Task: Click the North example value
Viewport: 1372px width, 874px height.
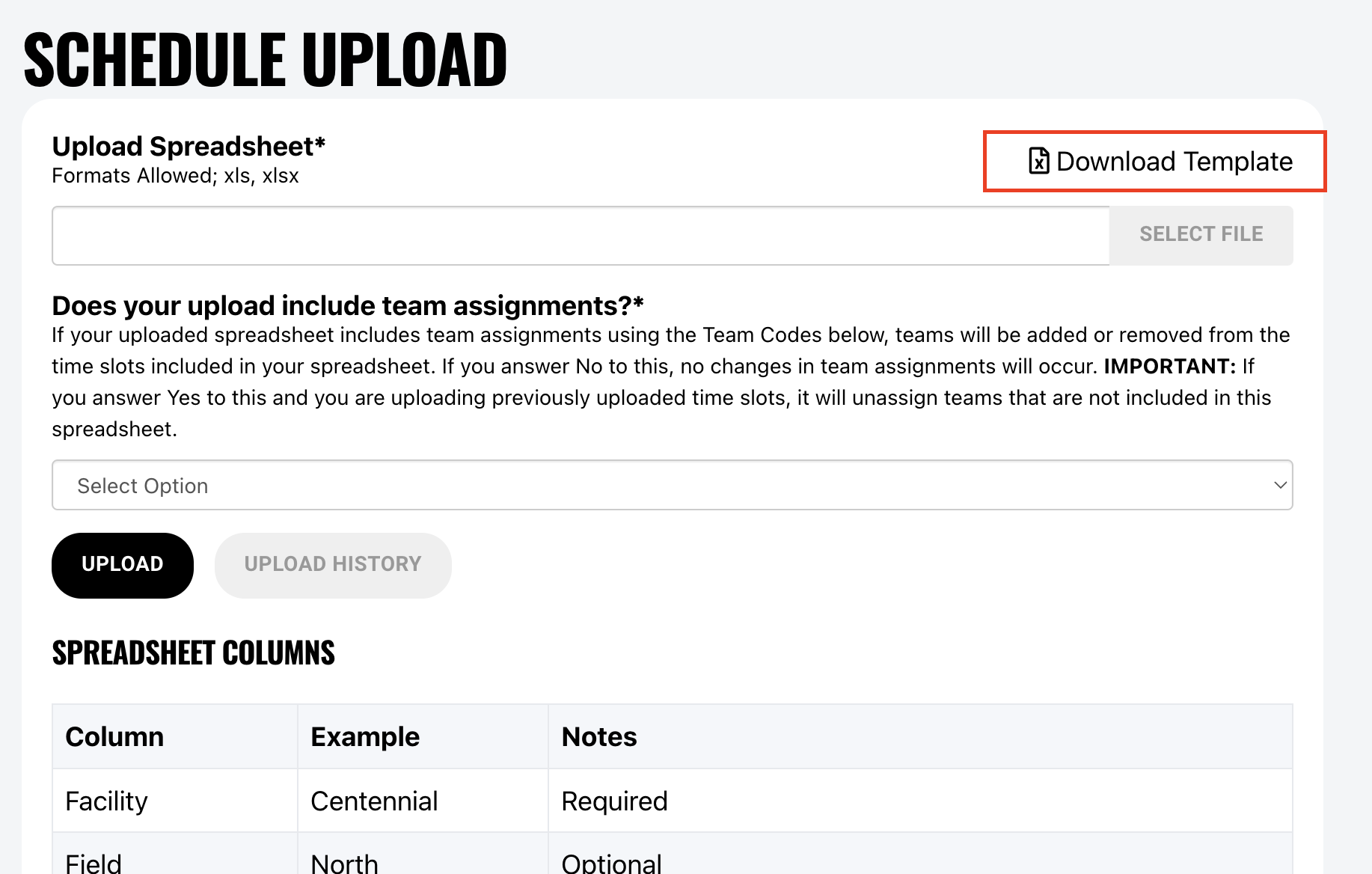Action: [x=344, y=864]
